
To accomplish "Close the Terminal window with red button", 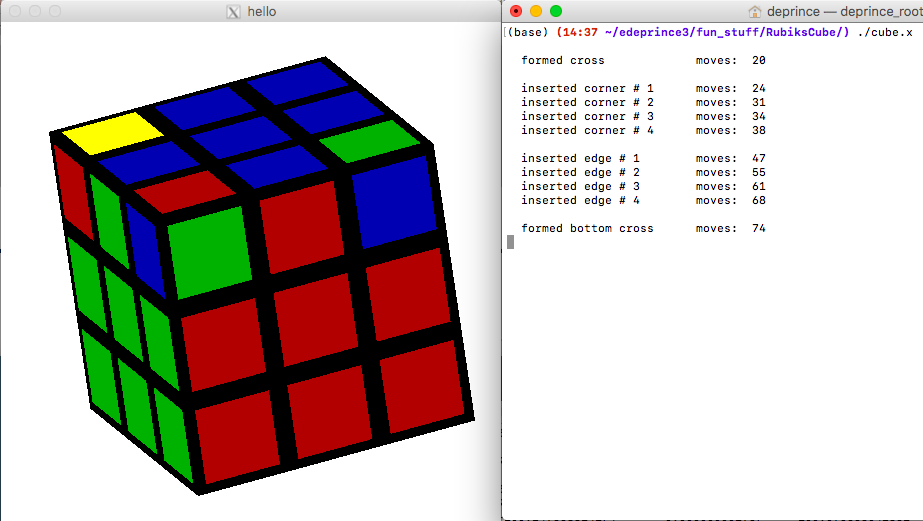I will coord(516,11).
